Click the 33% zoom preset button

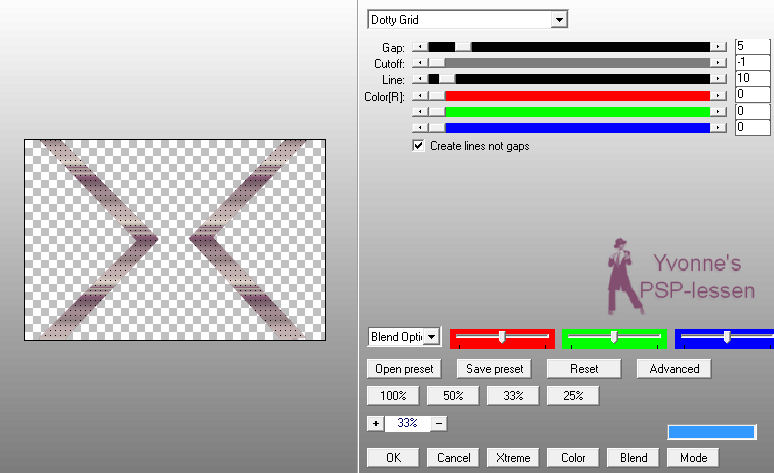click(x=513, y=395)
